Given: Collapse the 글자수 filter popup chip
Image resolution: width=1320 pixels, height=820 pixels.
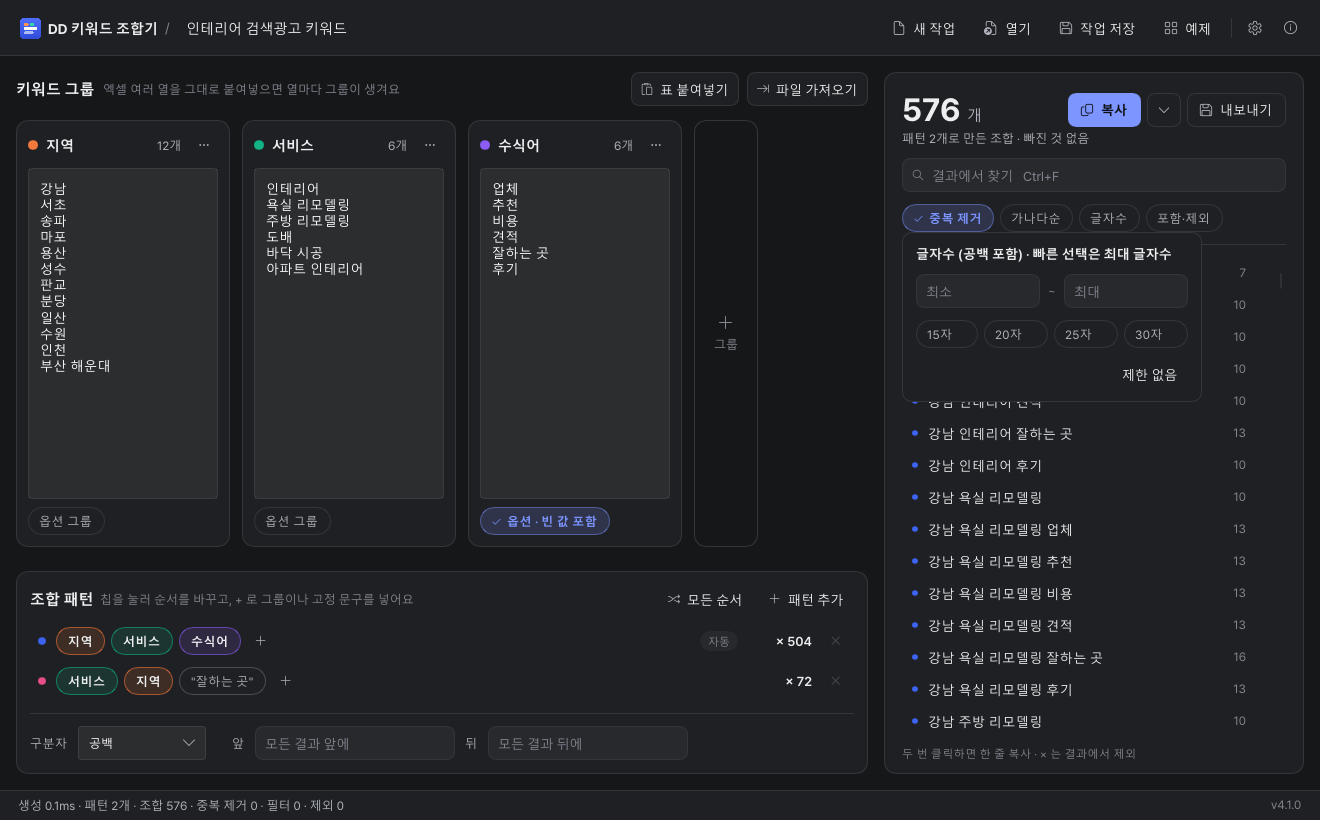Looking at the screenshot, I should click(x=1109, y=218).
